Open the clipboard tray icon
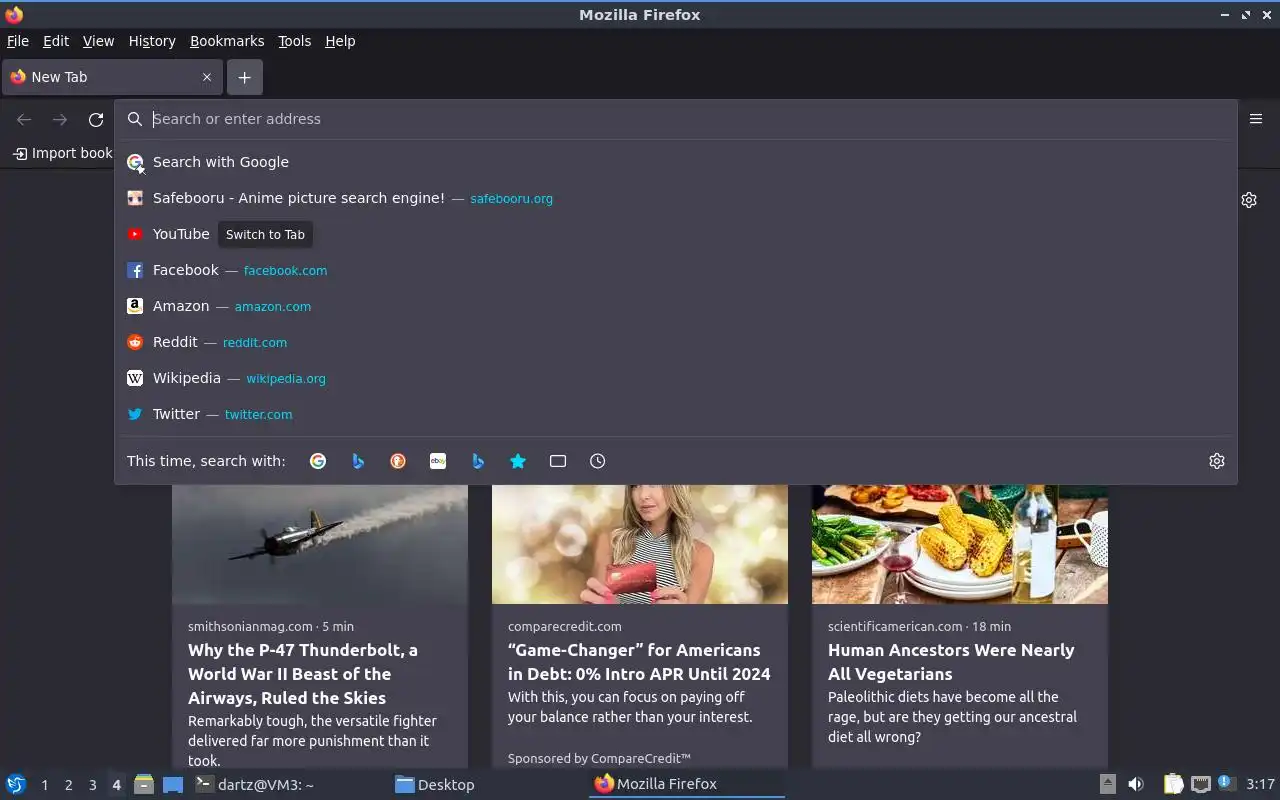The height and width of the screenshot is (800, 1280). [1174, 784]
